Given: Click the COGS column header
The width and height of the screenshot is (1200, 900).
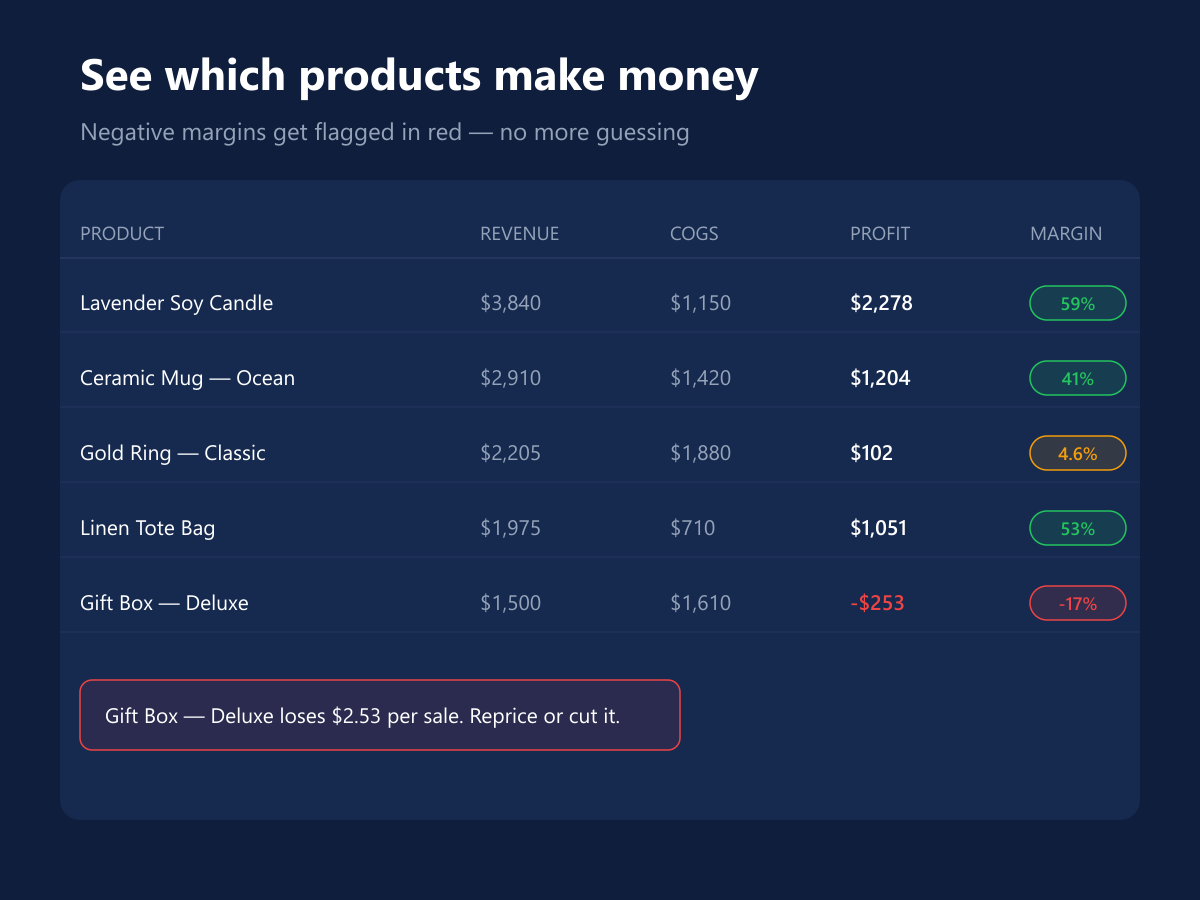Looking at the screenshot, I should [694, 234].
